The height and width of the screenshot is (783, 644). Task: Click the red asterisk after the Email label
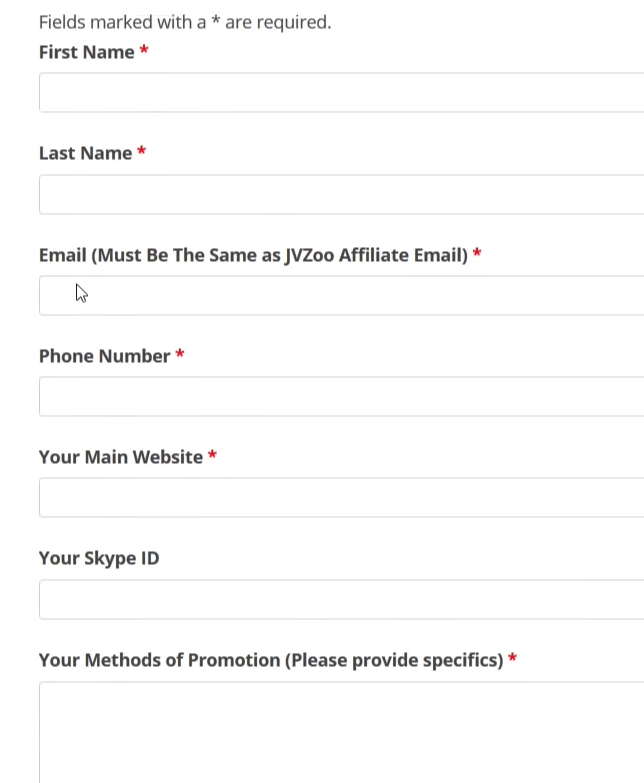click(x=477, y=254)
